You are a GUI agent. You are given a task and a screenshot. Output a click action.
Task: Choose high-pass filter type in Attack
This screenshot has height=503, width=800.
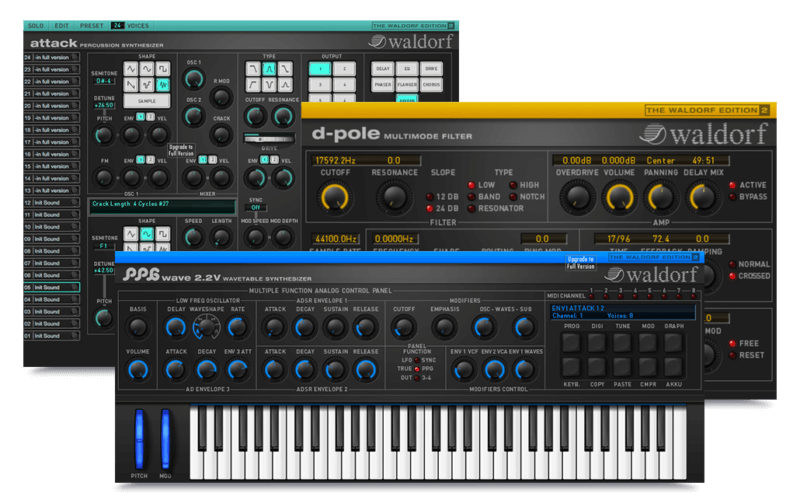tap(253, 84)
